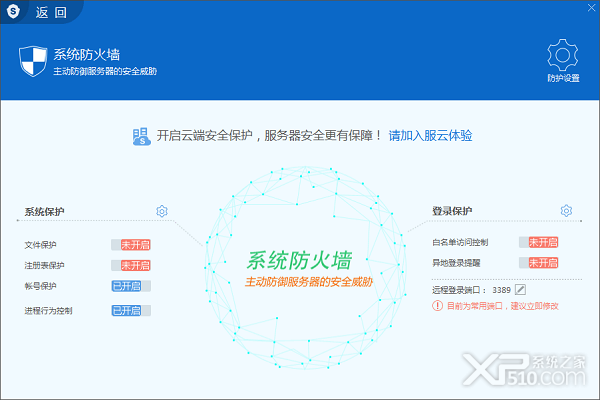This screenshot has height=400, width=600.
Task: Click the 系统保护 section heading
Action: click(44, 211)
